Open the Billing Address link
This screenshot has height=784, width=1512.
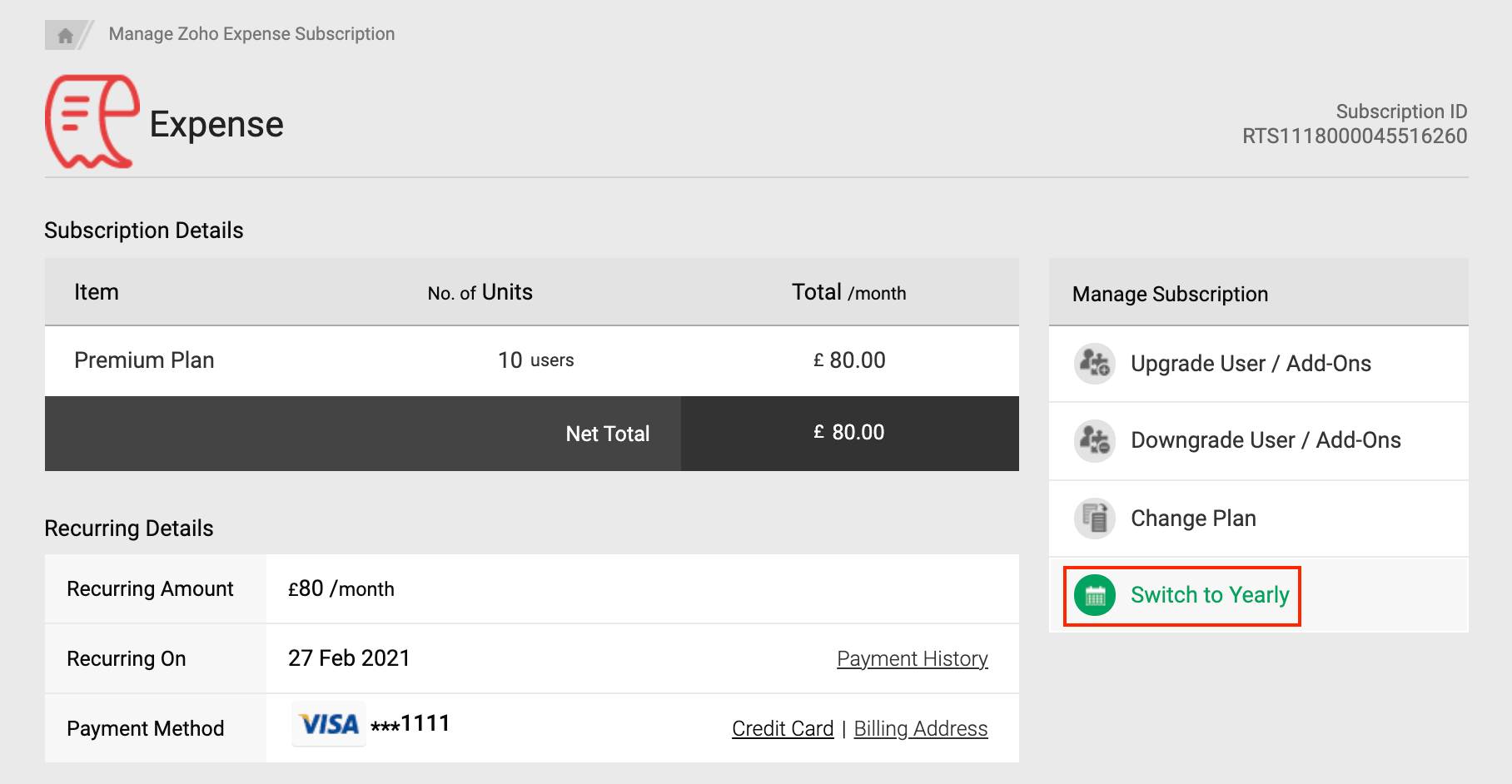click(x=920, y=728)
